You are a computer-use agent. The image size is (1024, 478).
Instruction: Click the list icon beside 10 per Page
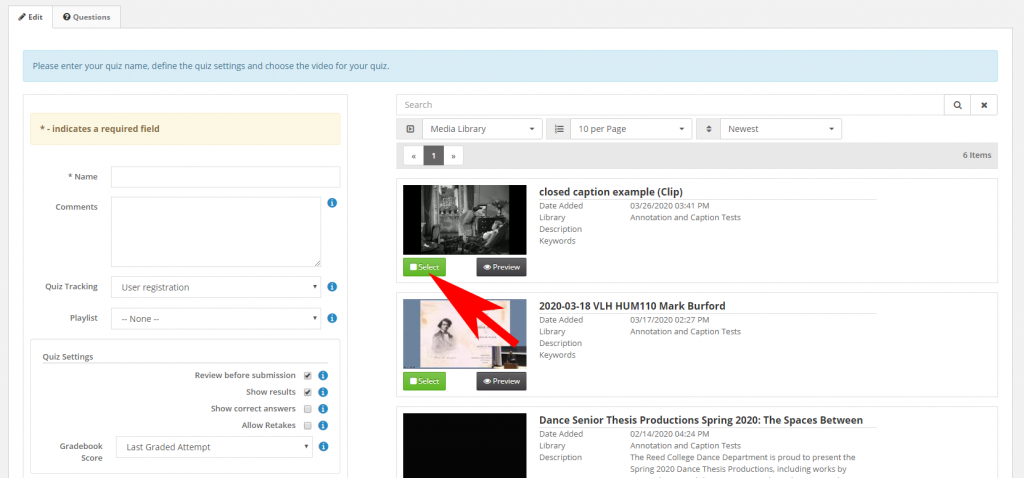click(558, 129)
